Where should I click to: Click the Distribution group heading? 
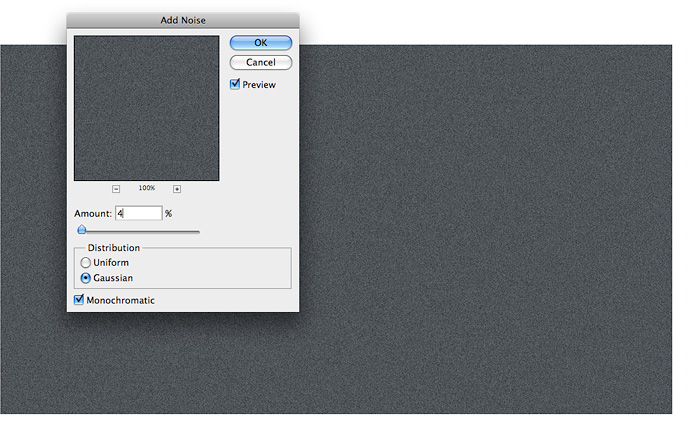point(113,247)
